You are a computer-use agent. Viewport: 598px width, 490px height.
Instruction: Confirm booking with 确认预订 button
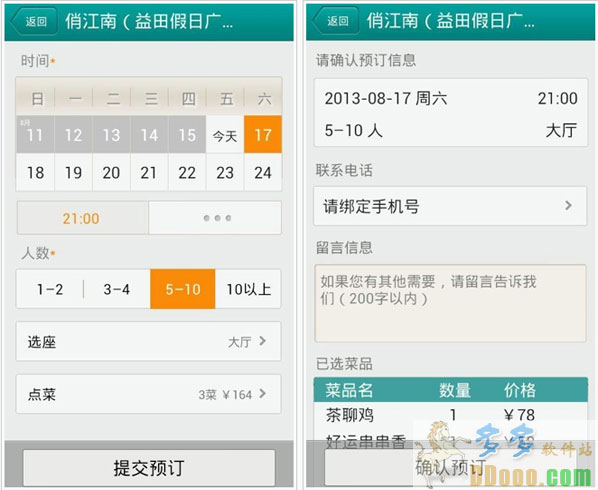450,468
